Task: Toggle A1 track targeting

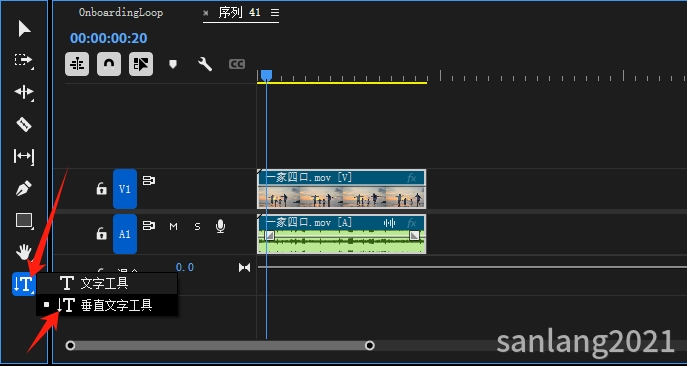Action: 125,234
